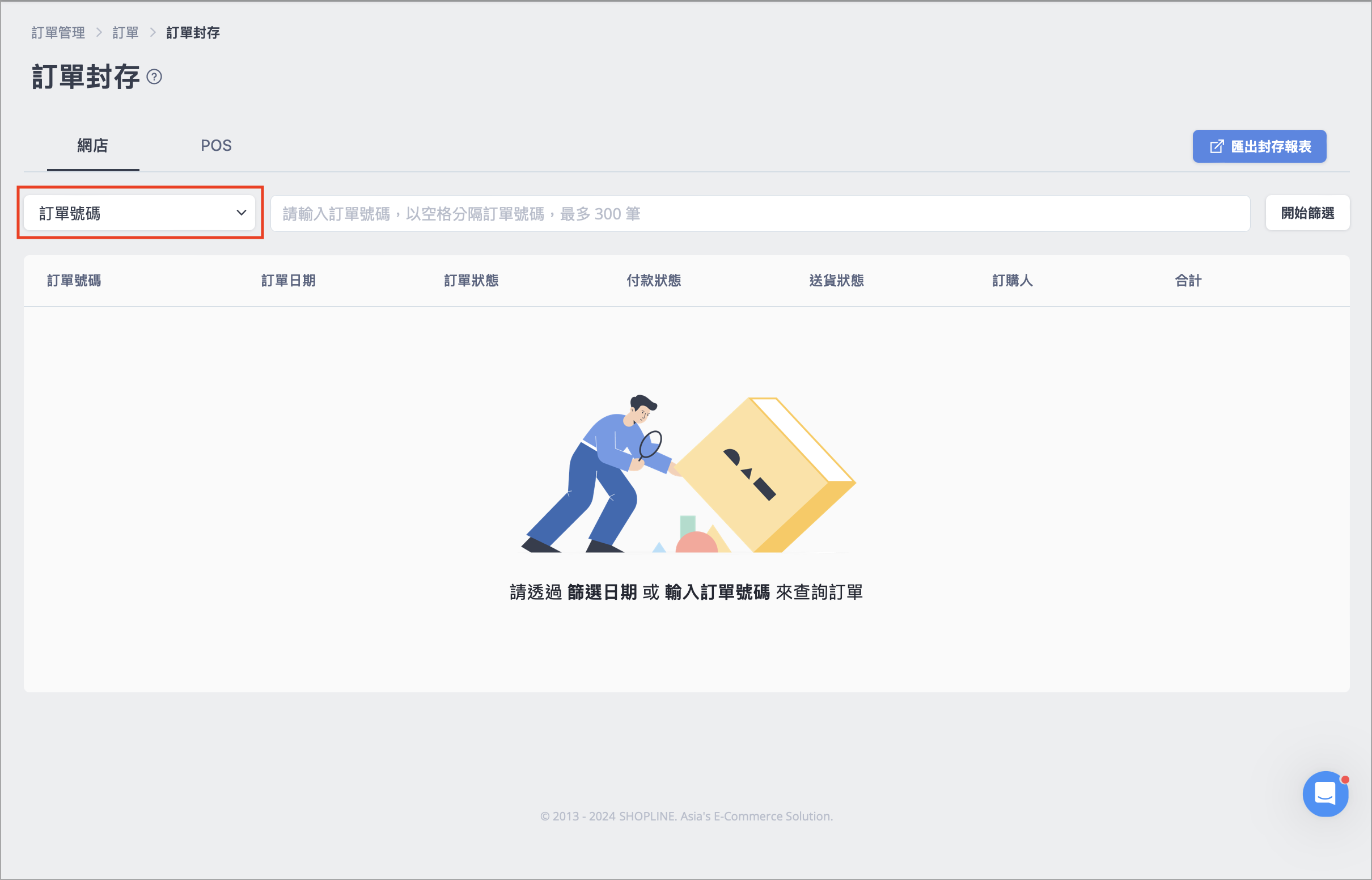The height and width of the screenshot is (880, 1372).
Task: Click the SHOPLINE copyright footer text
Action: coord(687,816)
